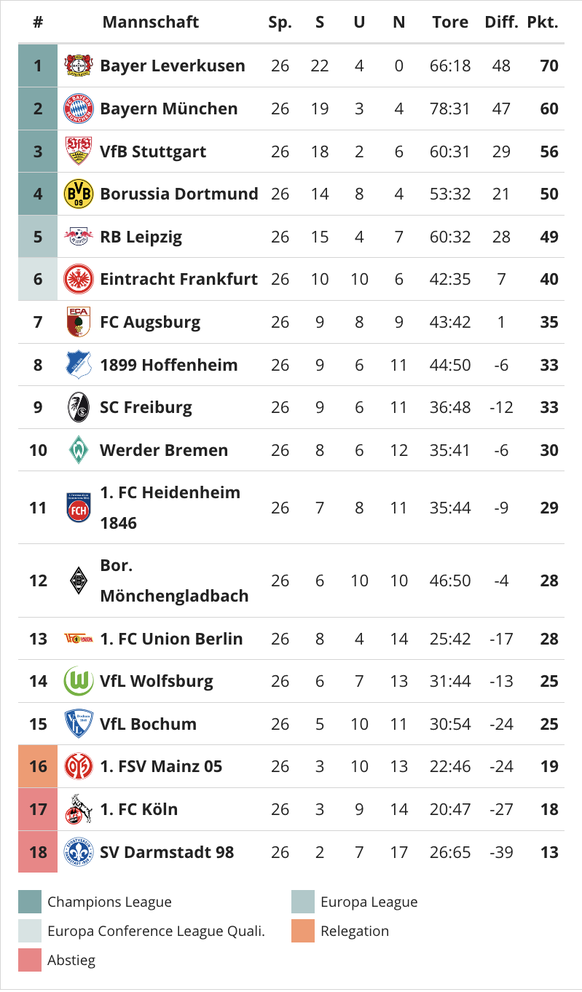
Task: Click the Eintracht Frankfurt eagle crest
Action: pyautogui.click(x=78, y=279)
